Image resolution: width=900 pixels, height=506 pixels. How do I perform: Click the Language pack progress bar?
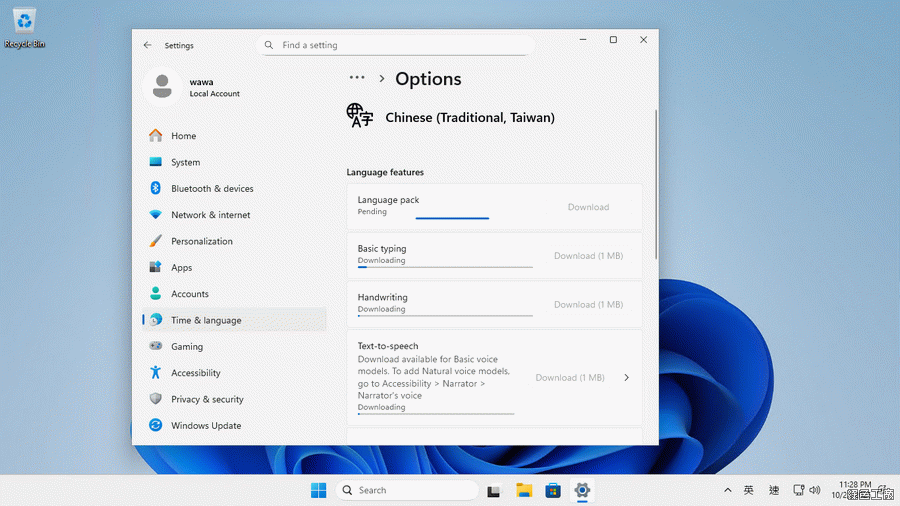(452, 217)
